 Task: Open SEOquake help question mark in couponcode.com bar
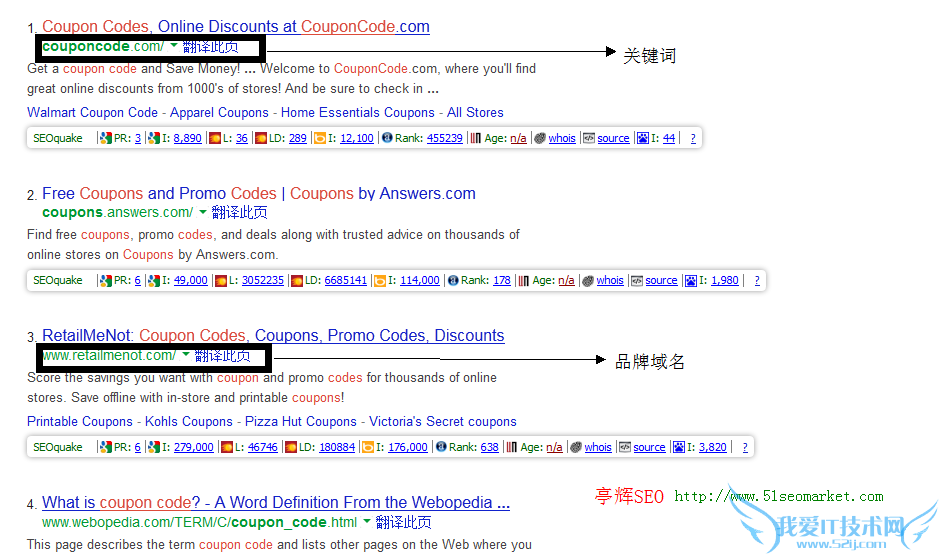(693, 138)
